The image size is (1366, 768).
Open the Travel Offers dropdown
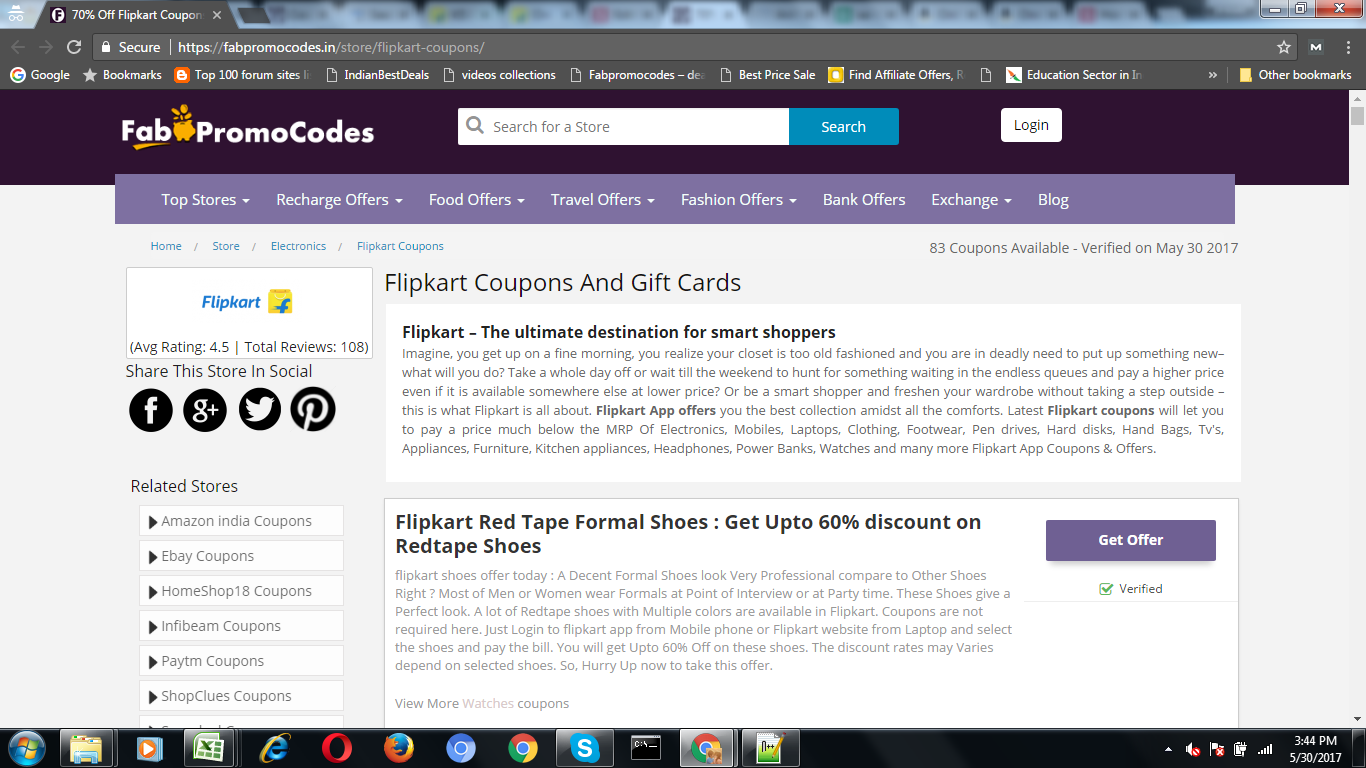(601, 199)
